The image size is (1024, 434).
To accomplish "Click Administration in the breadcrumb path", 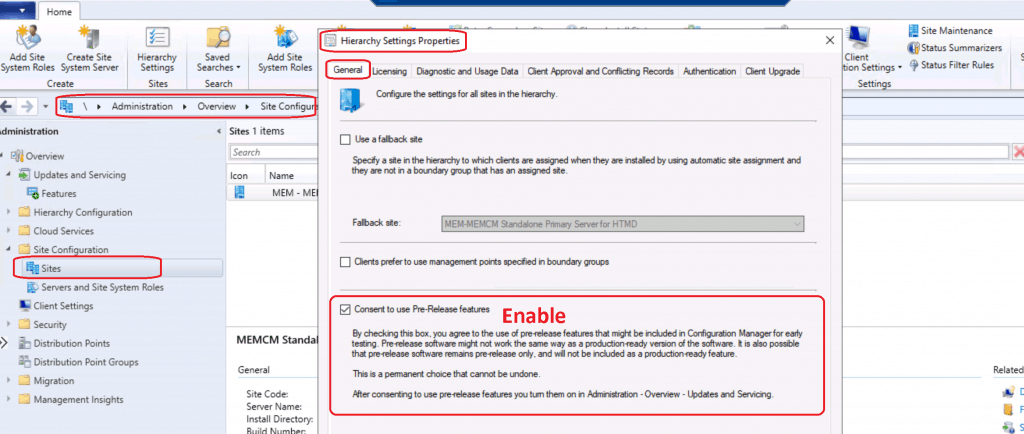I will [142, 106].
